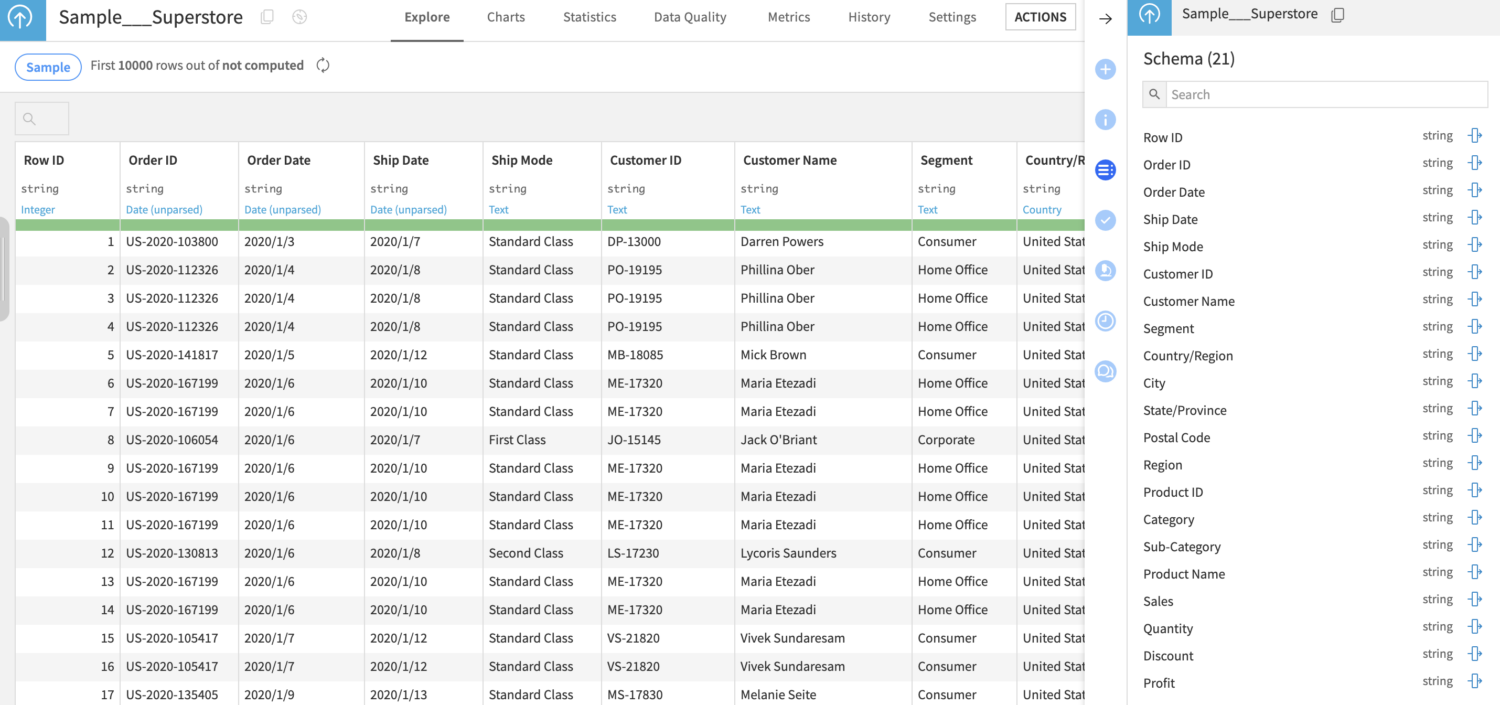Open the Row ID column header menu
Screen dimensions: 1500x705
click(x=44, y=160)
